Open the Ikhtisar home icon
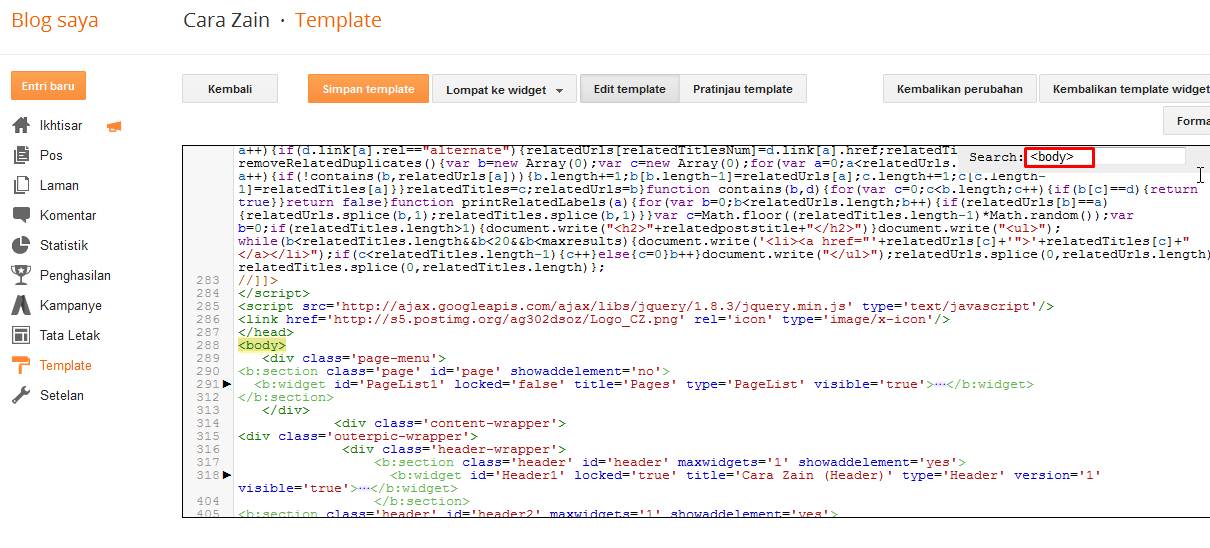This screenshot has width=1210, height=548. 20,126
